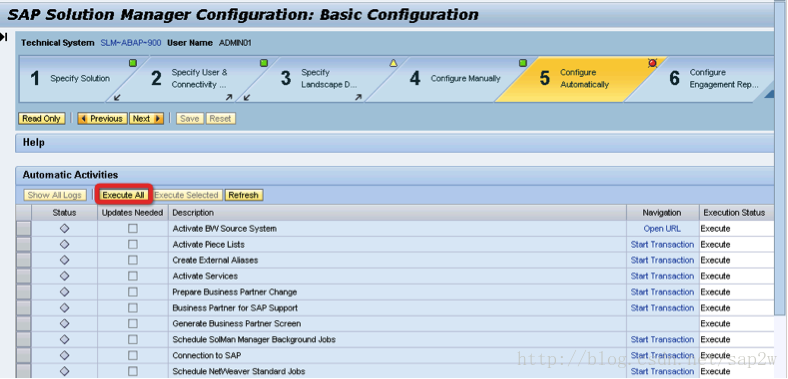This screenshot has height=379, width=788.
Task: Select row header for Generate Business Partner Screen
Action: click(24, 324)
